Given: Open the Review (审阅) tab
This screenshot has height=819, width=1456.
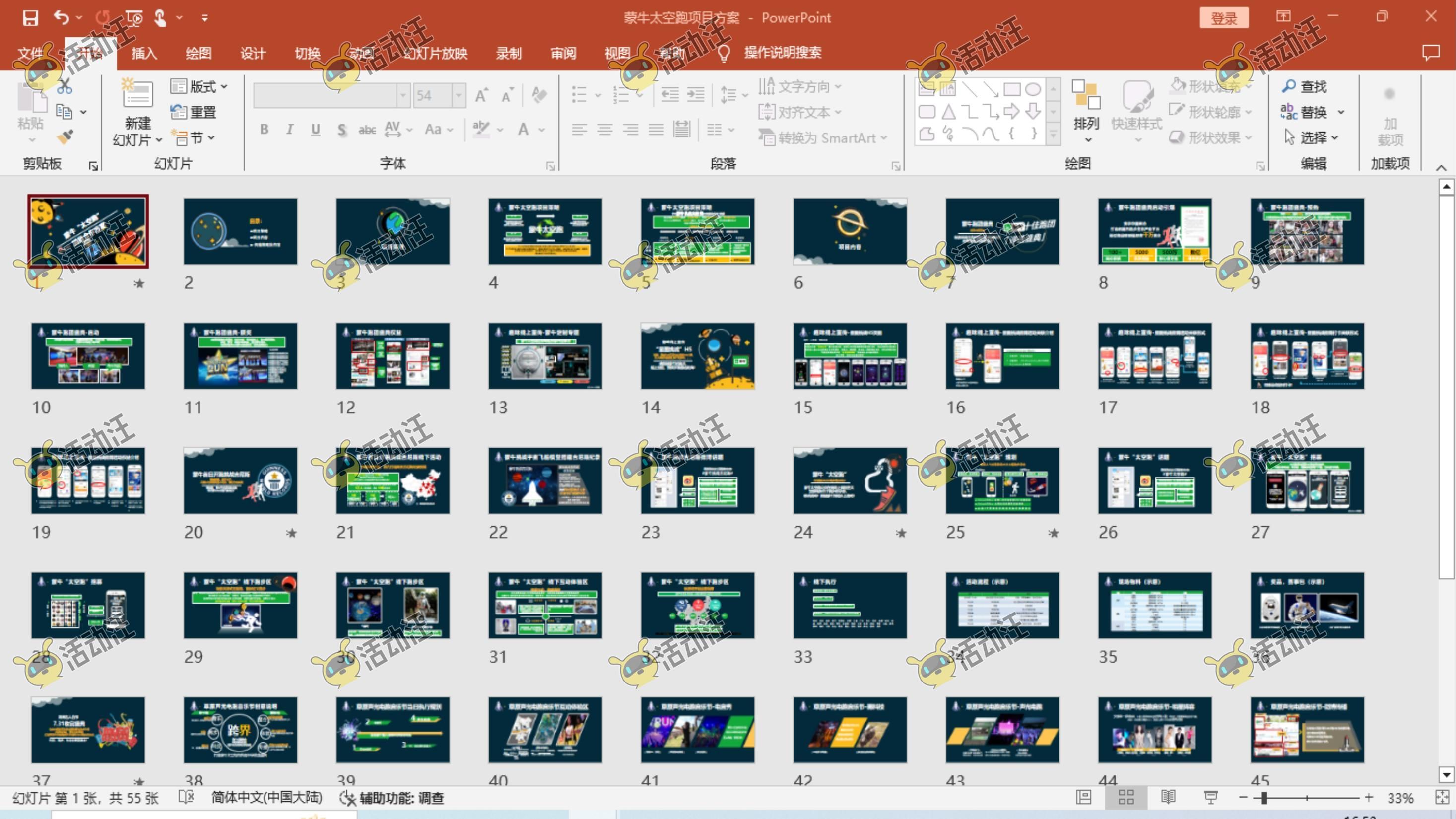Looking at the screenshot, I should [x=563, y=53].
